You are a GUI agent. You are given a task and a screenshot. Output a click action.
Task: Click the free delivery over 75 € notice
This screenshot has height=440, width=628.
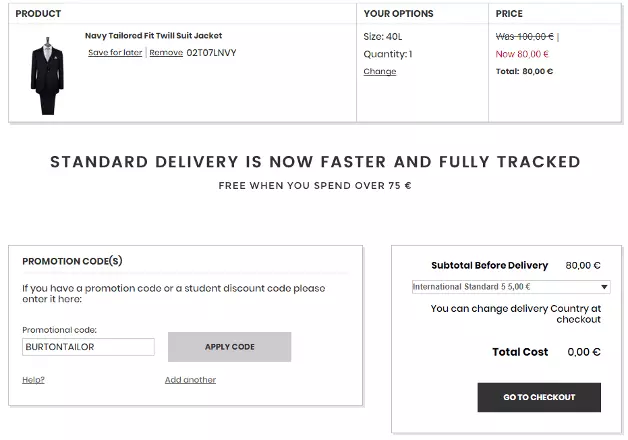coord(315,186)
